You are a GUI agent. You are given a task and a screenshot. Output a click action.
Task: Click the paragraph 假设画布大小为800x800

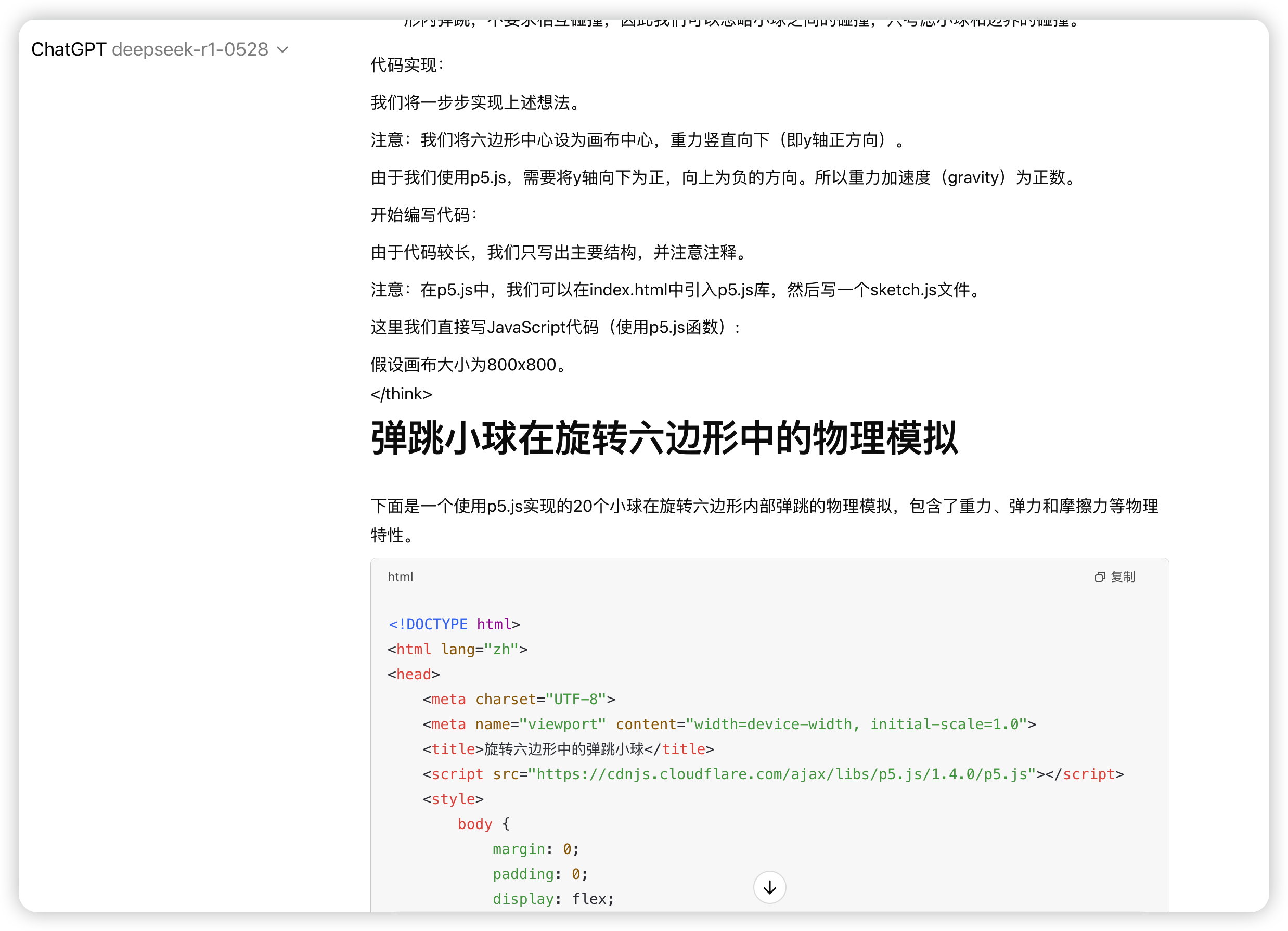pos(469,365)
